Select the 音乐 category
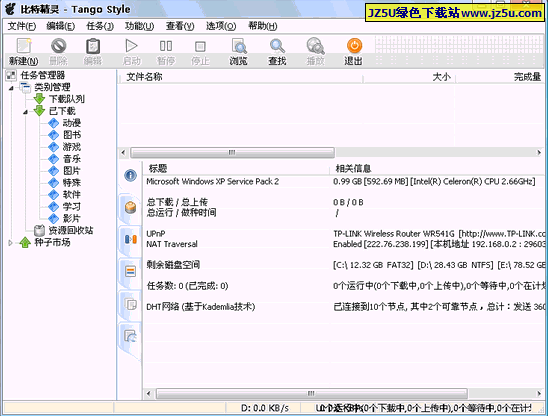 (x=72, y=159)
